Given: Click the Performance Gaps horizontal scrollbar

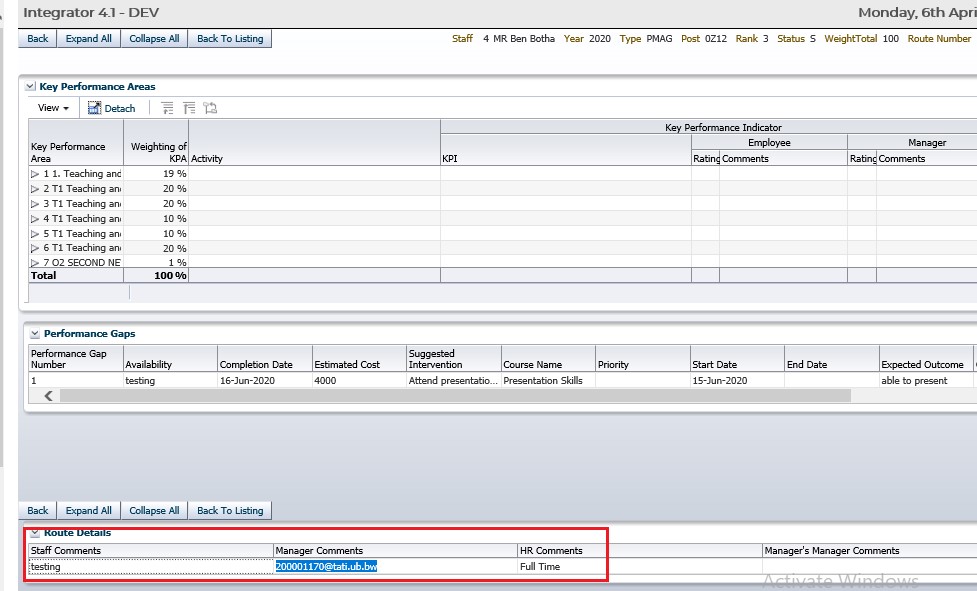Looking at the screenshot, I should [x=450, y=396].
